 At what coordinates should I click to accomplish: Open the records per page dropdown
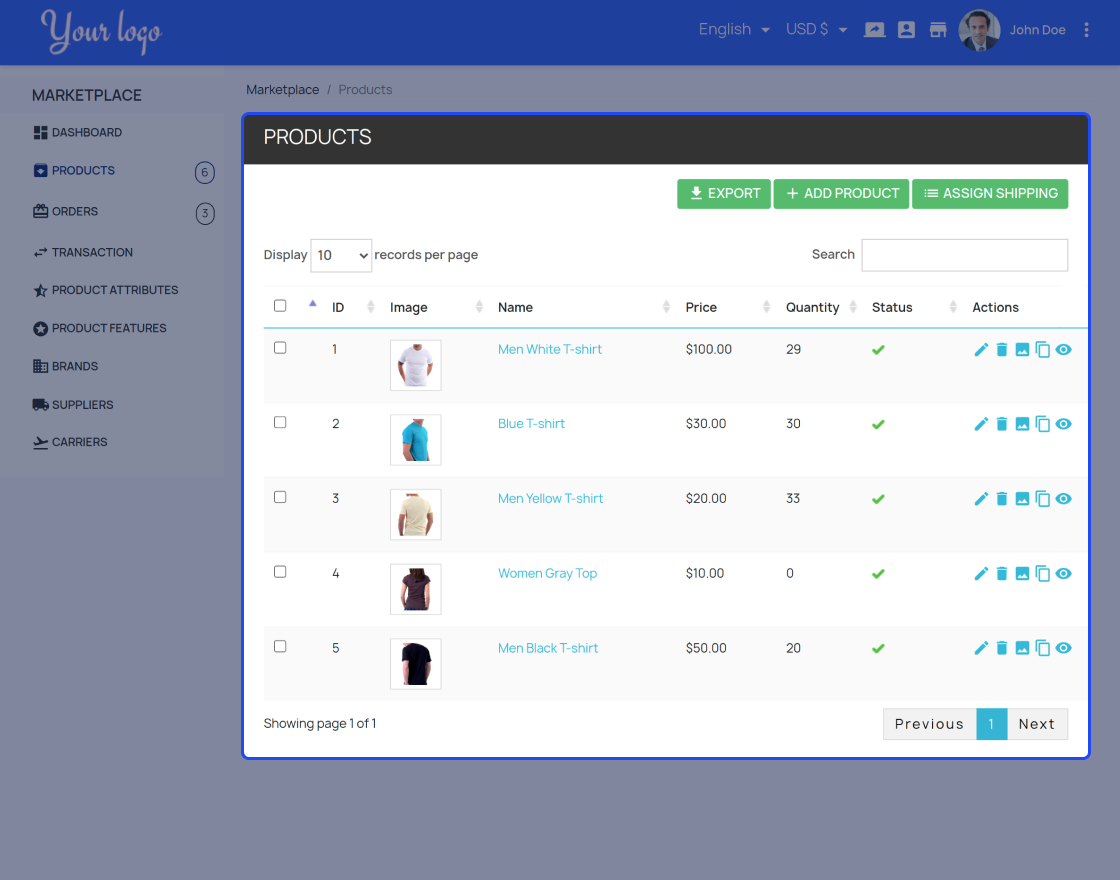click(341, 256)
